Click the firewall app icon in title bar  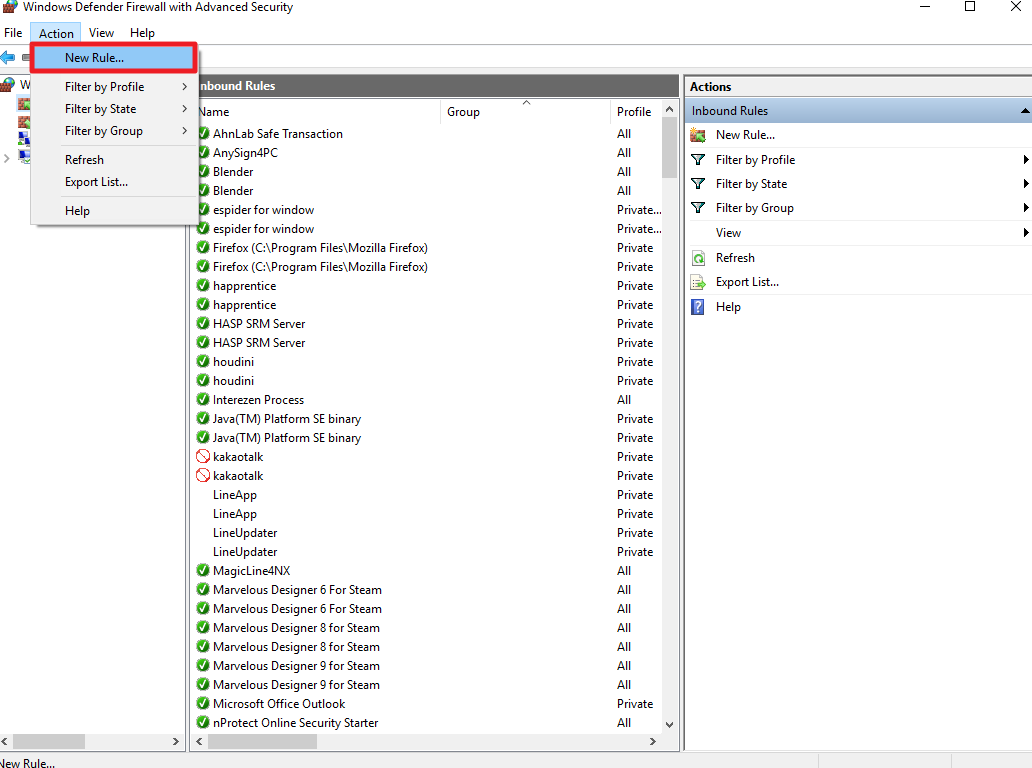(10, 7)
